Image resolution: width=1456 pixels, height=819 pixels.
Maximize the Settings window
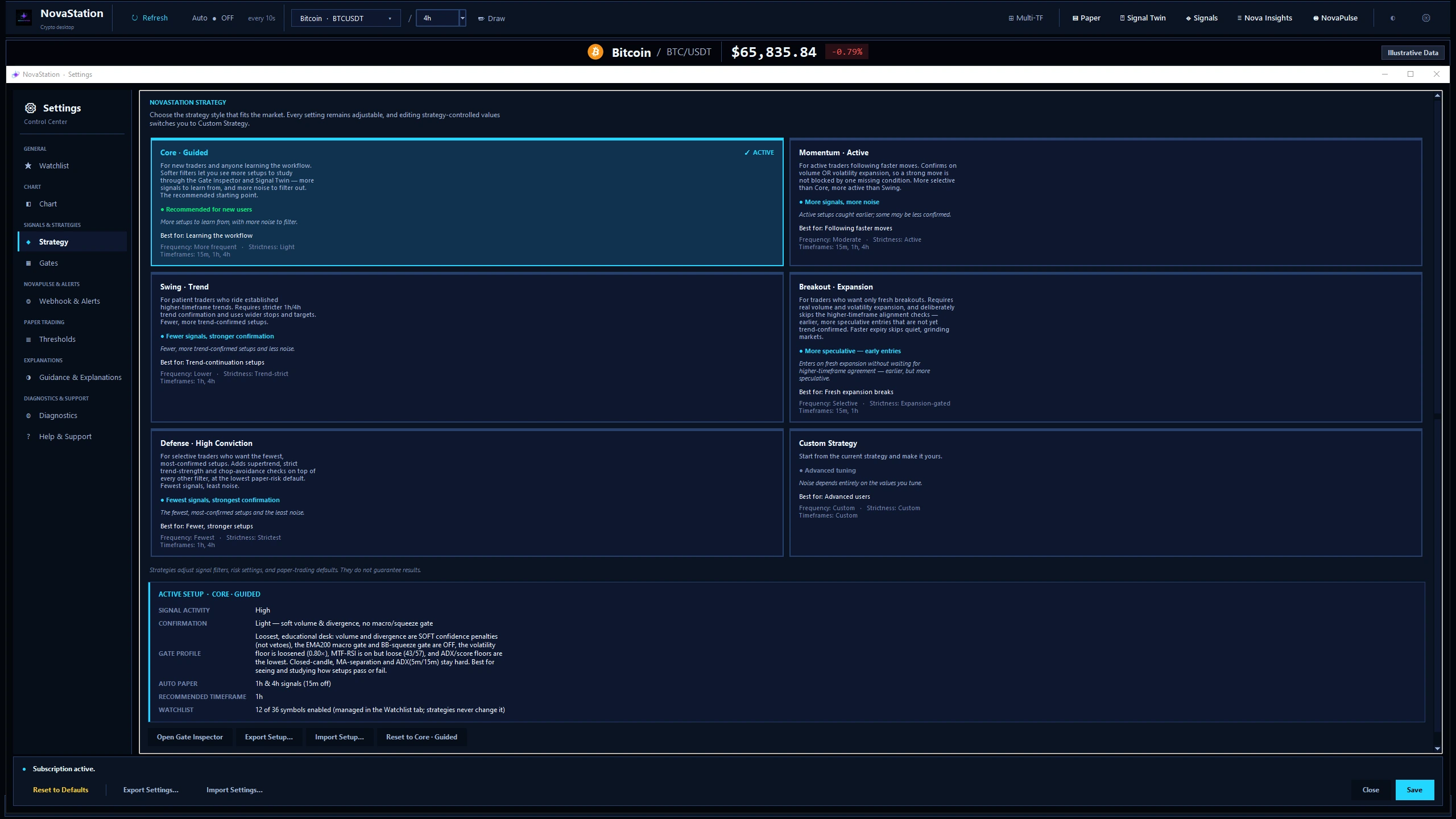(1410, 74)
